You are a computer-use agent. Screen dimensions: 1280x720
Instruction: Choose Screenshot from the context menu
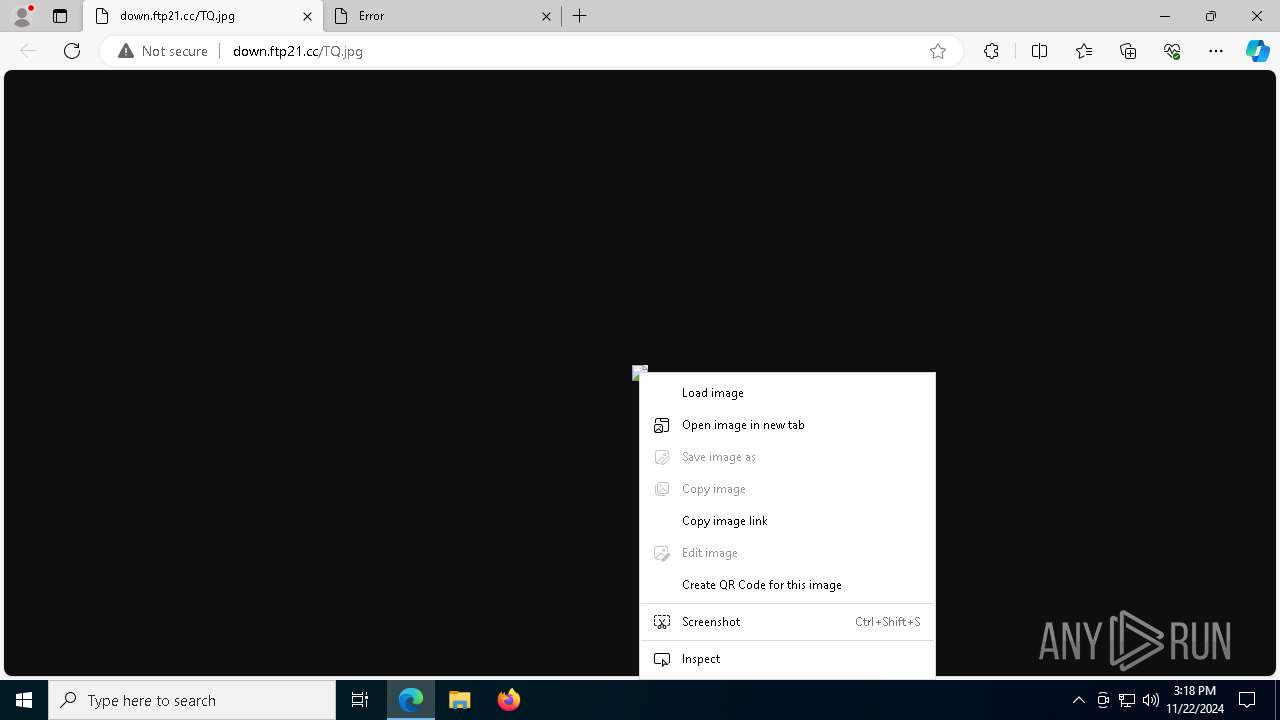pyautogui.click(x=787, y=622)
